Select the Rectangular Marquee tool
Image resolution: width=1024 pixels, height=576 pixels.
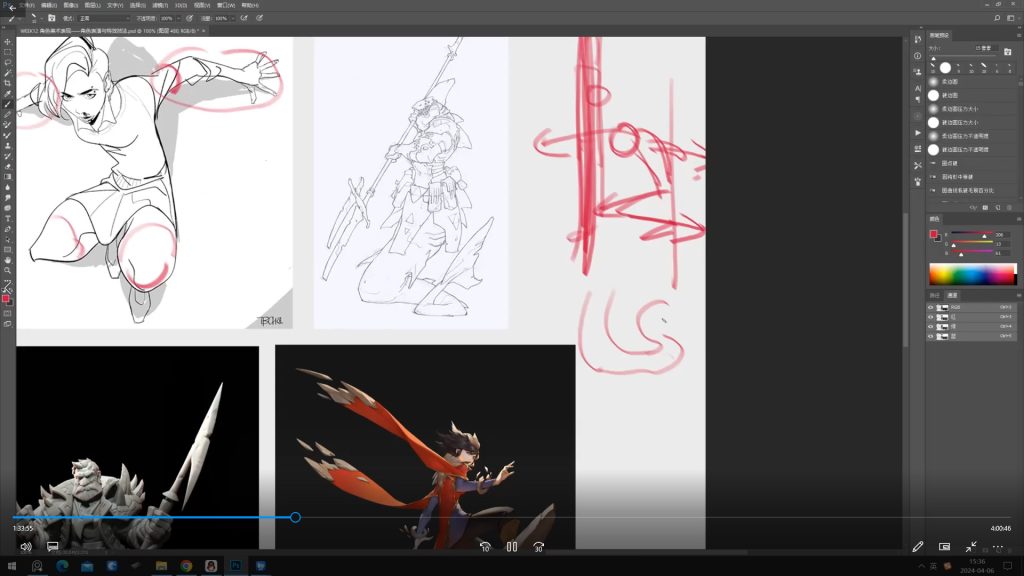pos(7,51)
